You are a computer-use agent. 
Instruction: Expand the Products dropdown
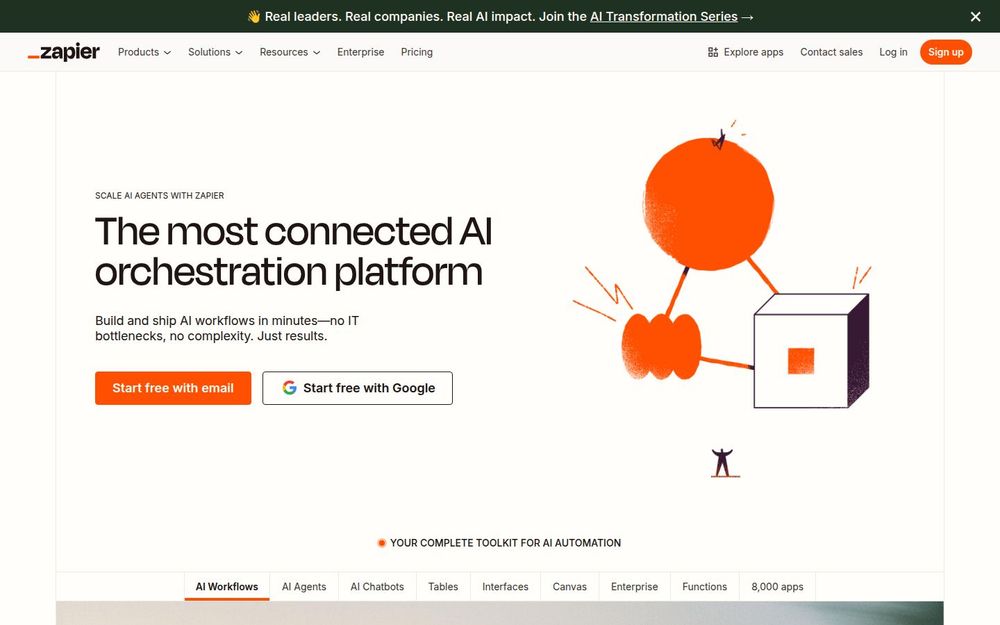(143, 51)
